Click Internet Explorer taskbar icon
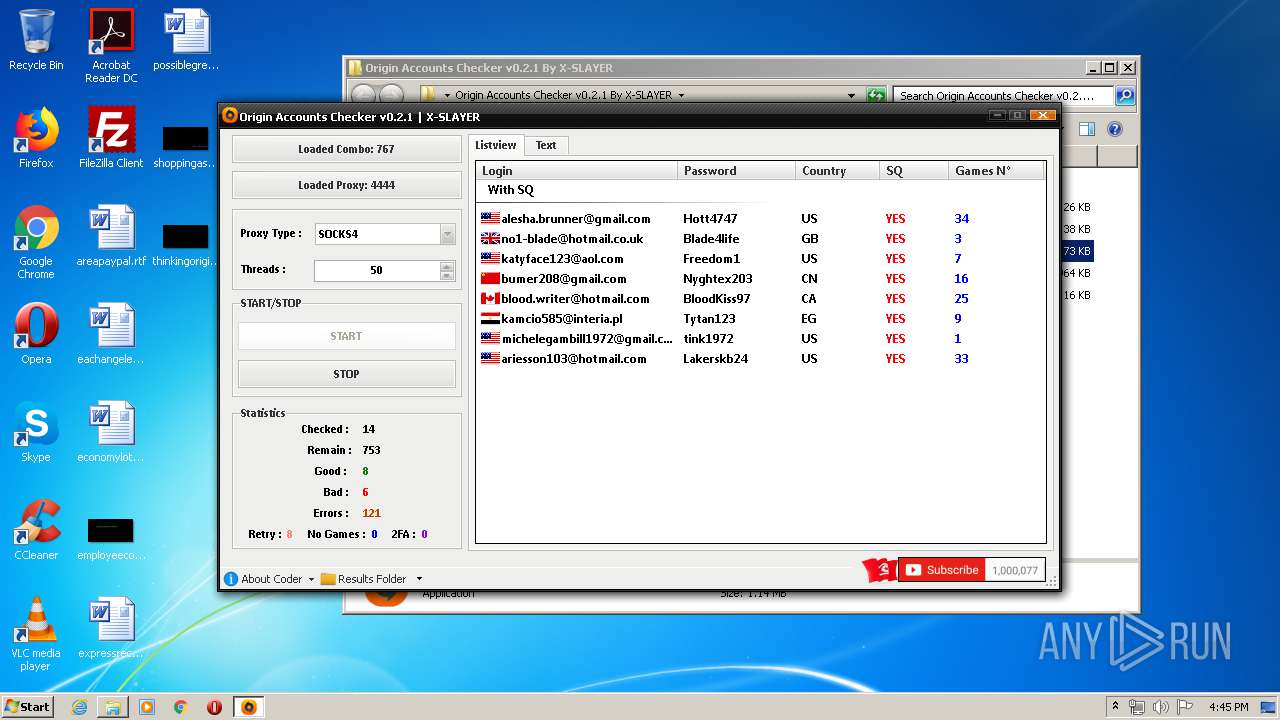 pyautogui.click(x=79, y=707)
